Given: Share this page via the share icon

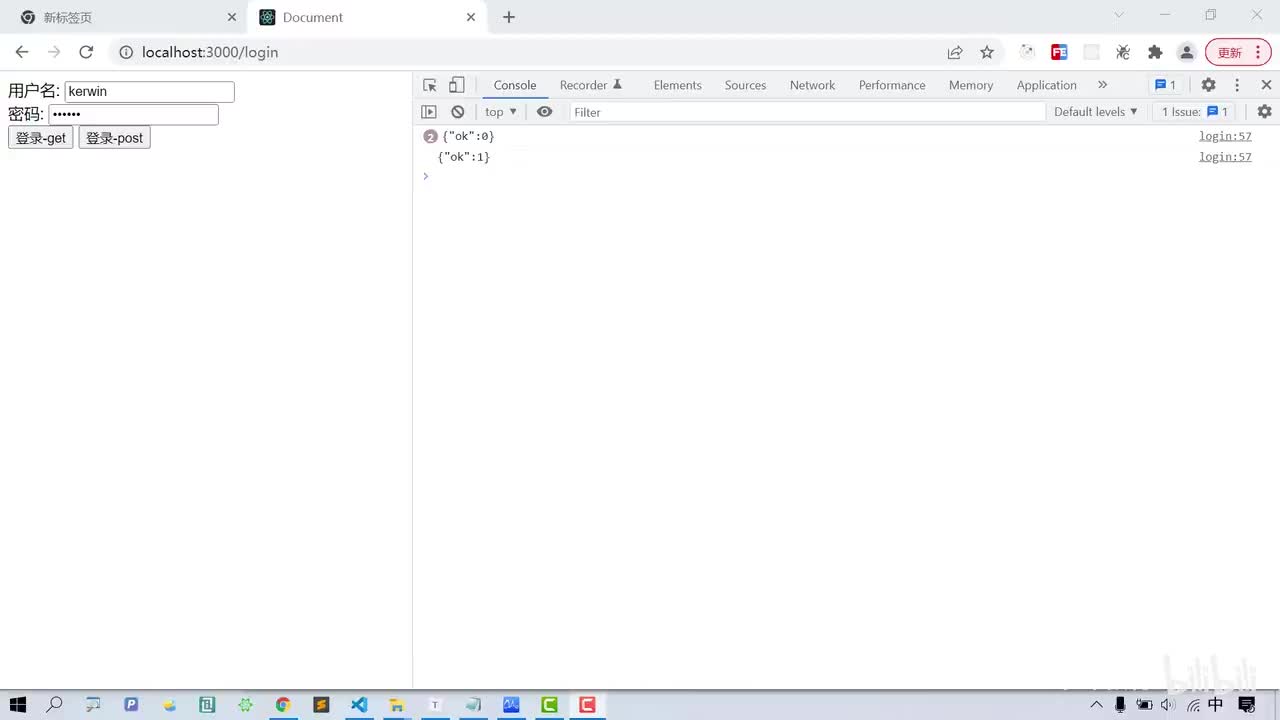Looking at the screenshot, I should pyautogui.click(x=955, y=52).
